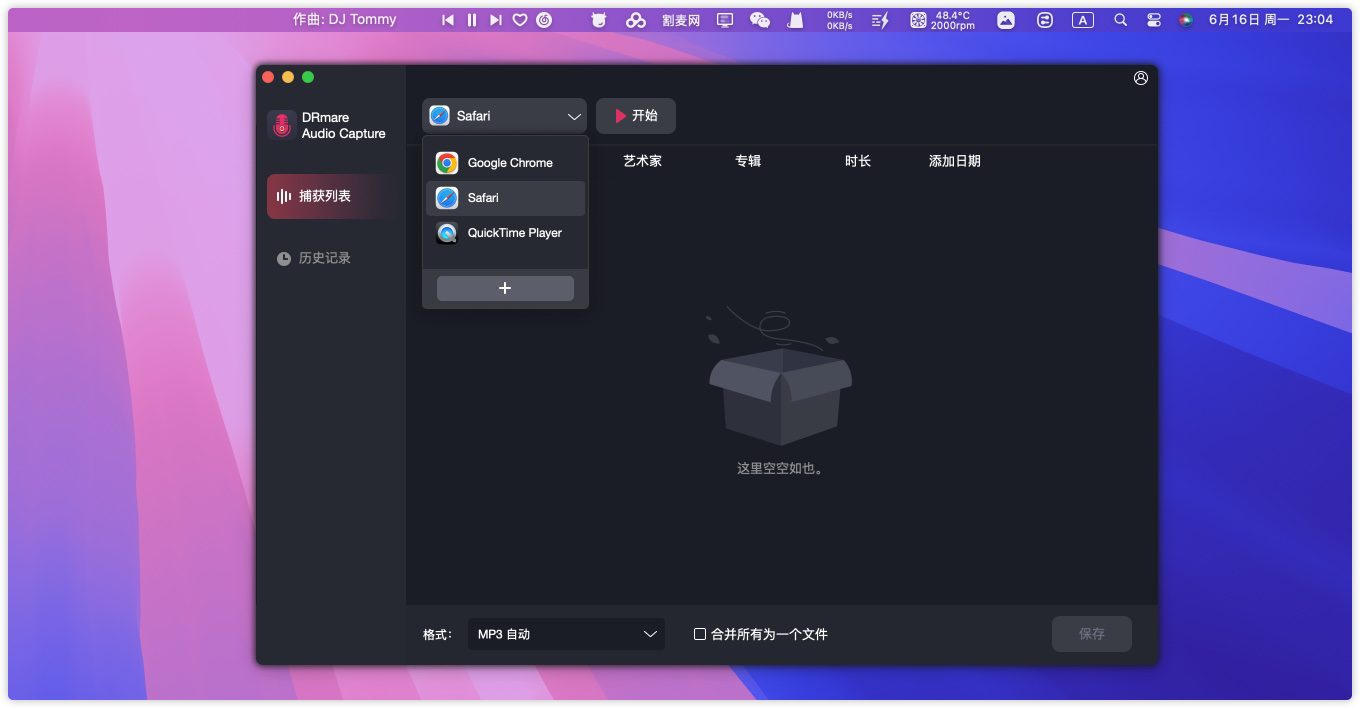Click the input method A icon
Viewport: 1360px width, 708px height.
coord(1083,20)
